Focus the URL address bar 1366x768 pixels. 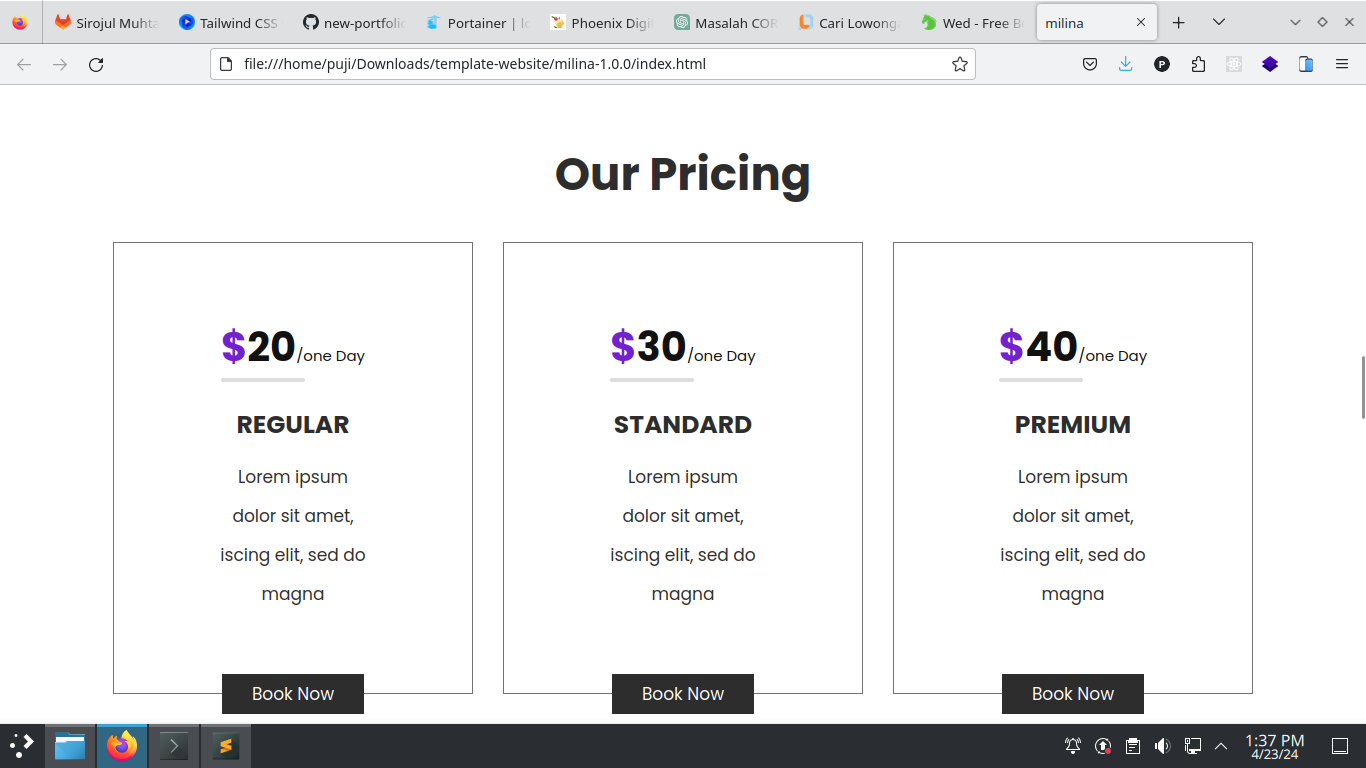pos(592,64)
